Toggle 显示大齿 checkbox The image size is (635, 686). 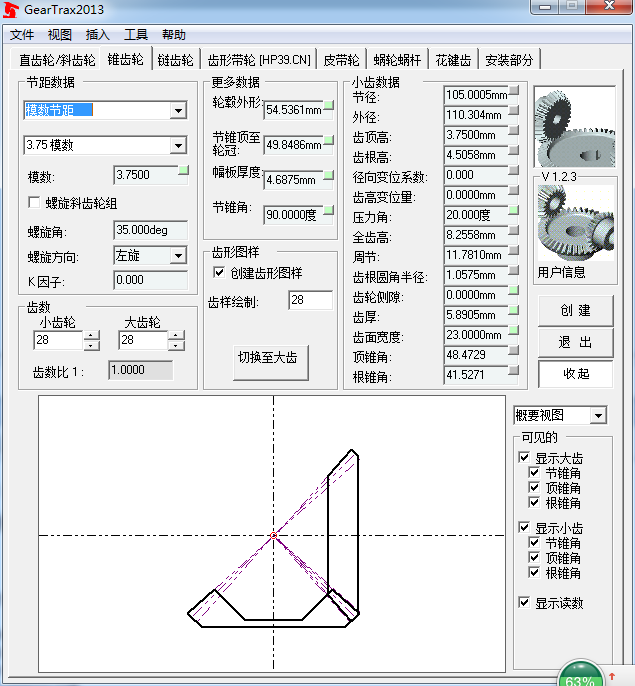tap(524, 457)
